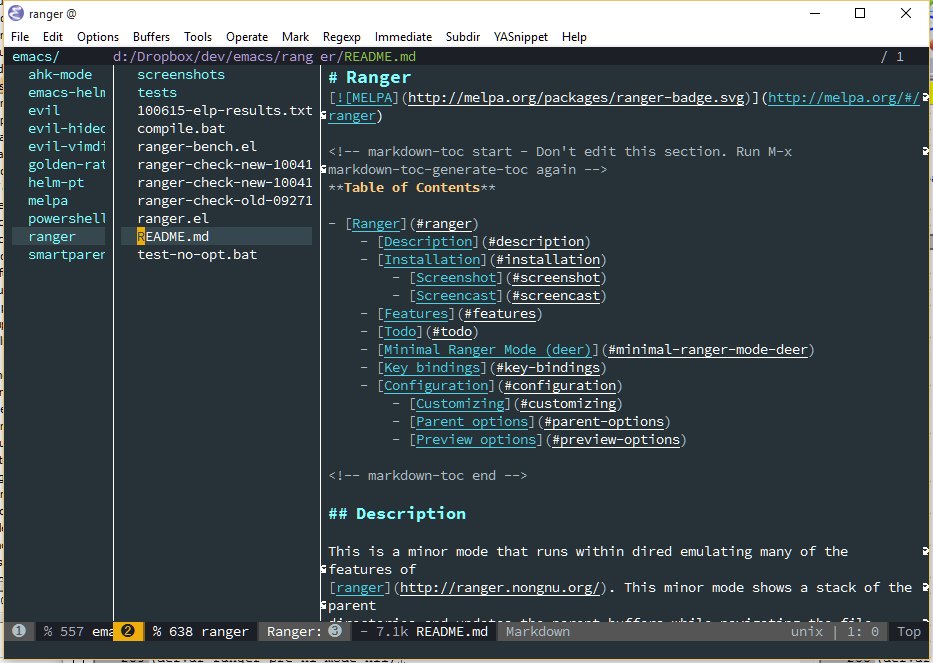Click the unix line-ending indicator
Screen dimensions: 933x663
coord(807,631)
